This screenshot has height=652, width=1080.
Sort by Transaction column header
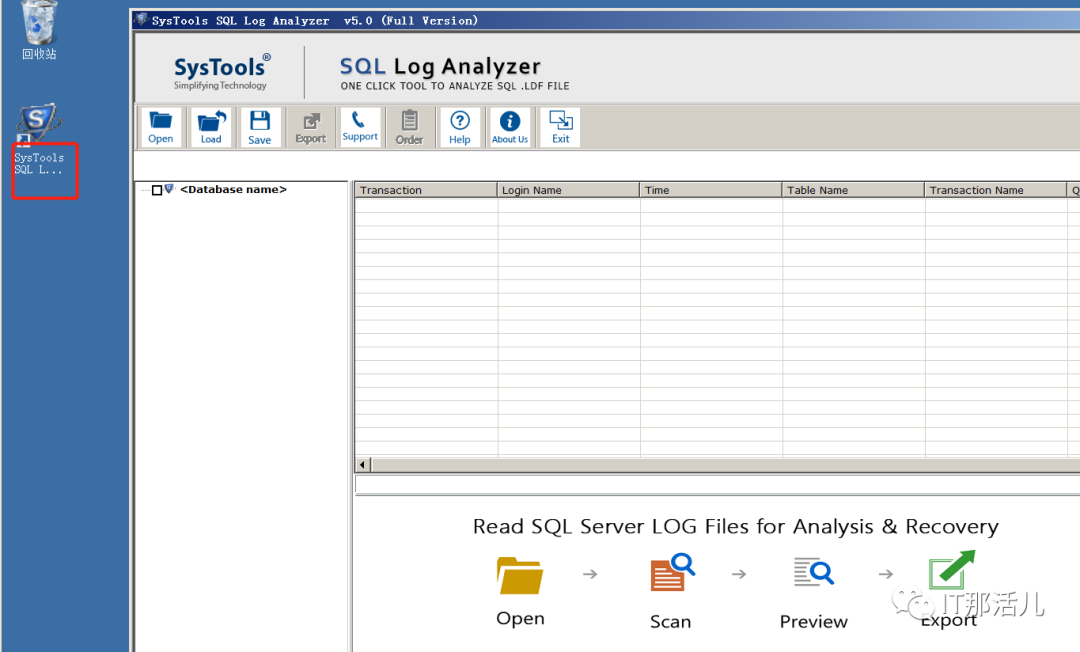point(426,190)
